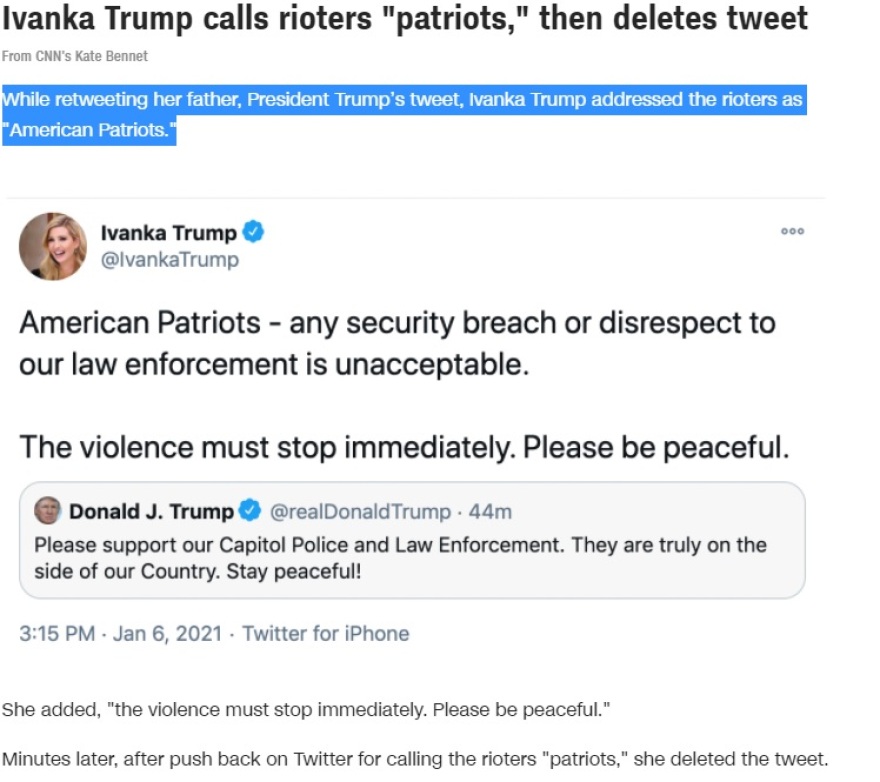
Task: Click the paragraph beginning "She added"
Action: 306,710
